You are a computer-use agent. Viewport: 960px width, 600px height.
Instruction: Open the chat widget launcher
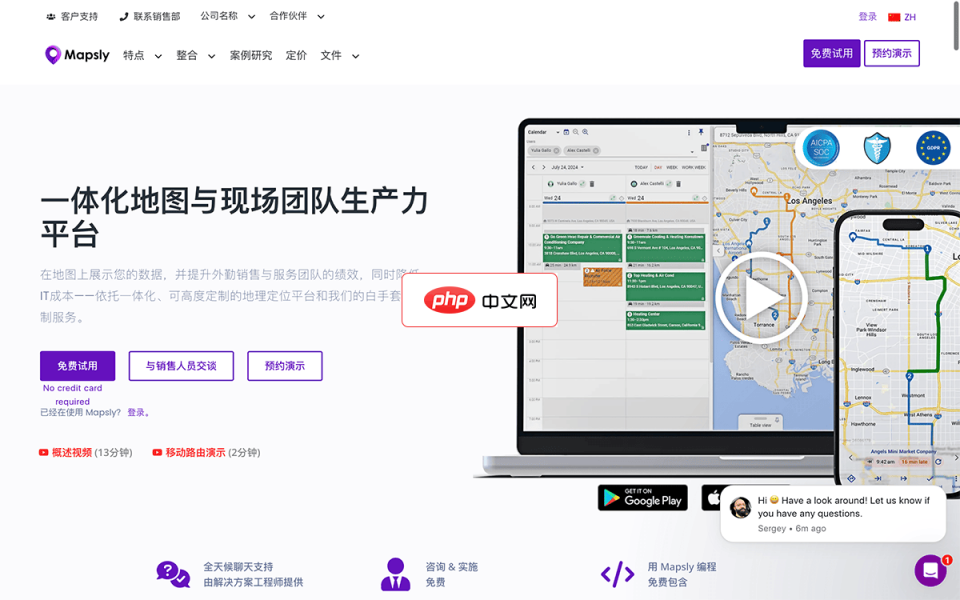click(931, 570)
